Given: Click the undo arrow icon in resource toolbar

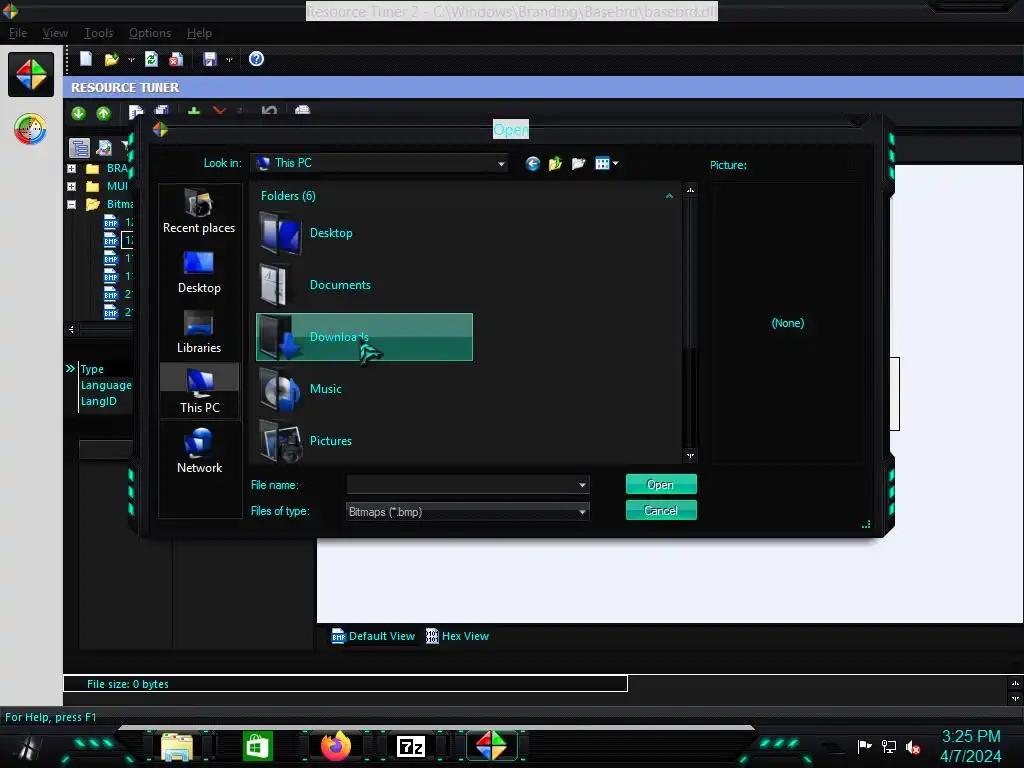Looking at the screenshot, I should 269,110.
